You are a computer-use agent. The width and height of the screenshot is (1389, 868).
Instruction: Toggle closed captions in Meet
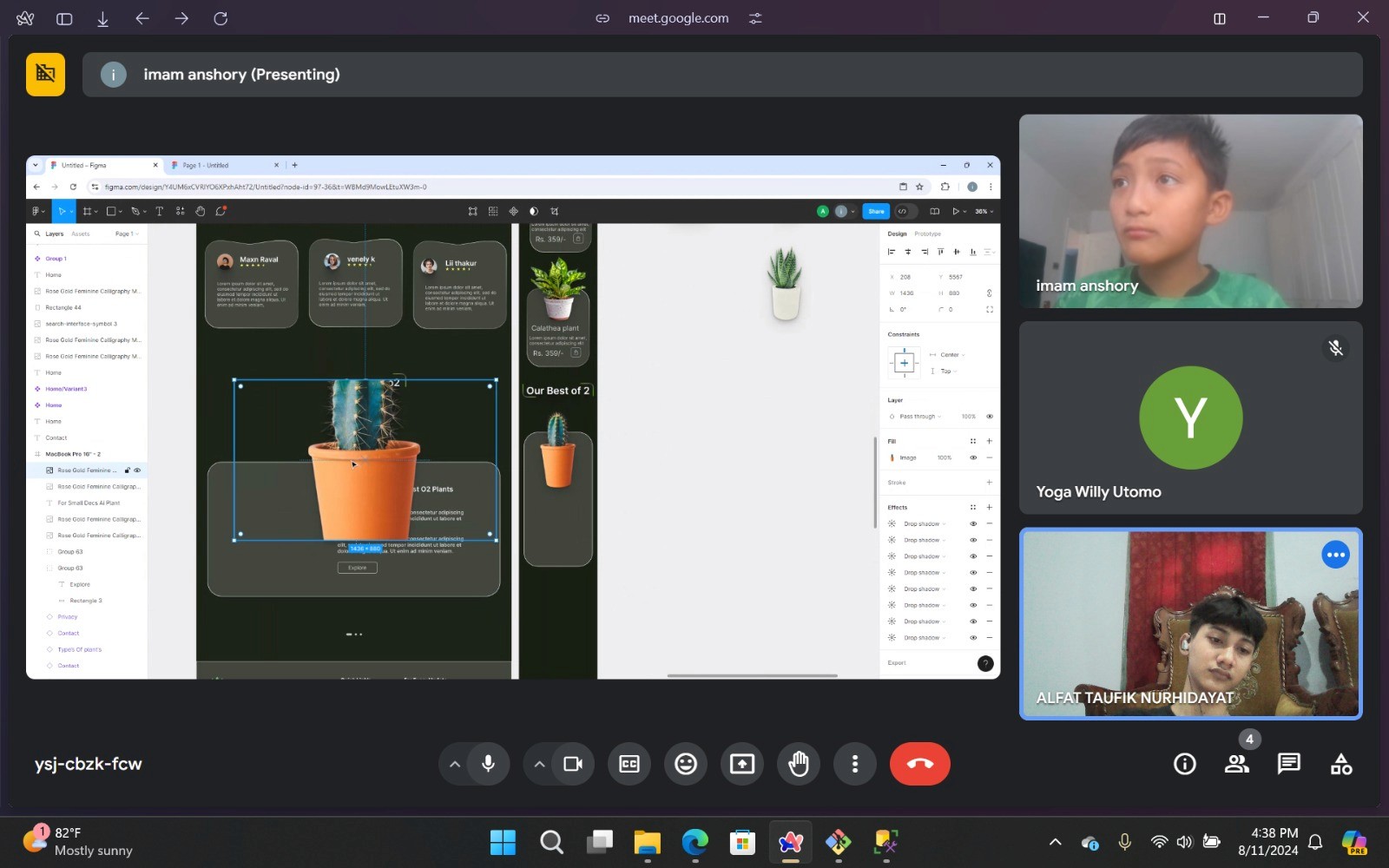[x=629, y=764]
